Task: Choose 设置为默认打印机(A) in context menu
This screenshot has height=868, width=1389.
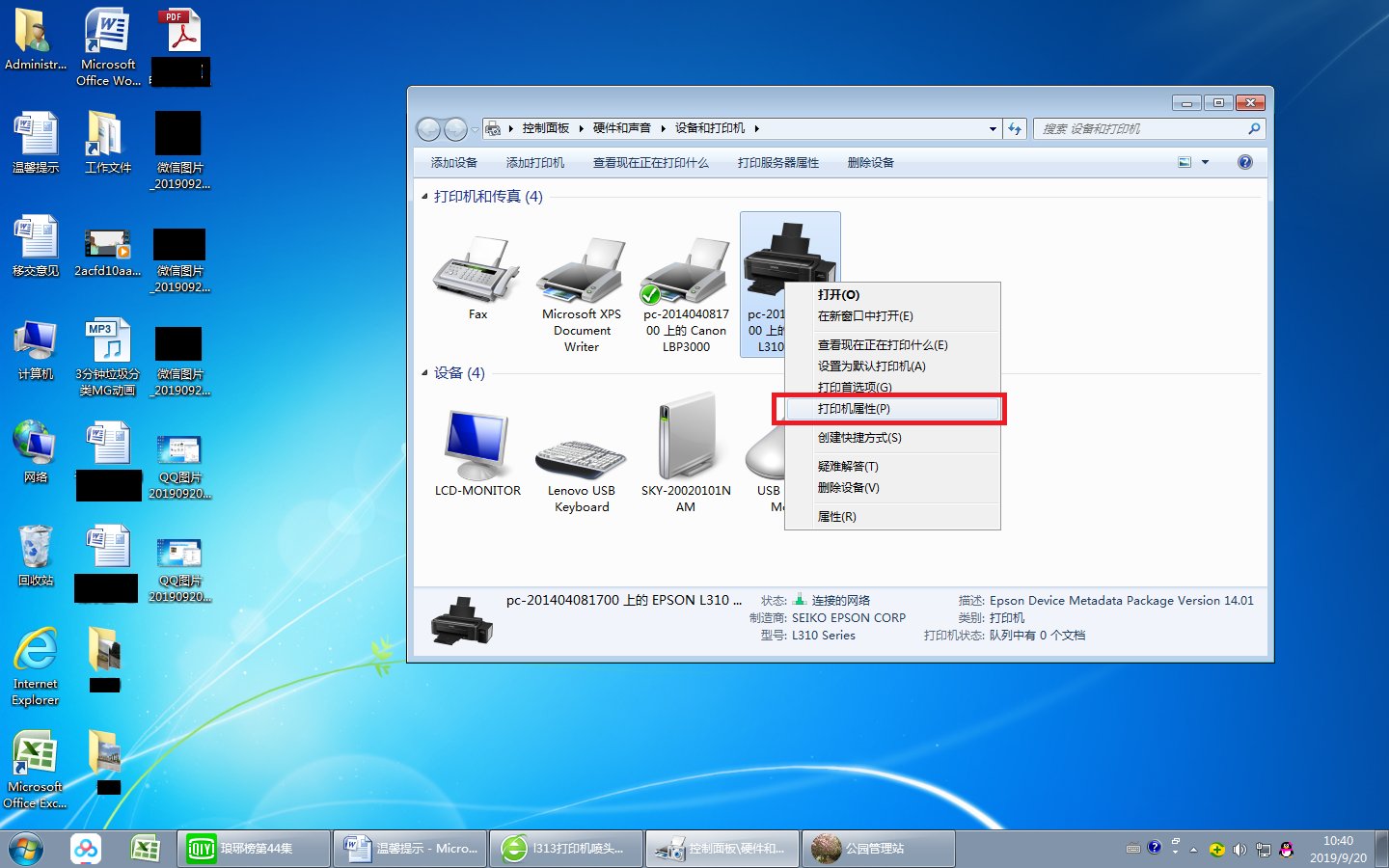Action: point(871,366)
